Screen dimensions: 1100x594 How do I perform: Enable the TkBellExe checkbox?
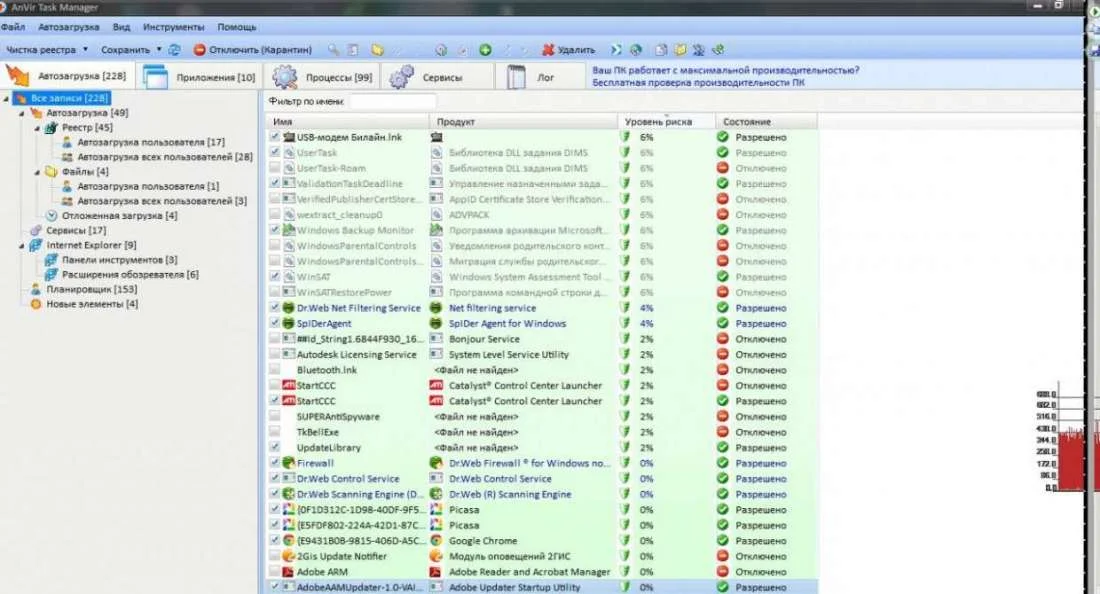[x=275, y=432]
